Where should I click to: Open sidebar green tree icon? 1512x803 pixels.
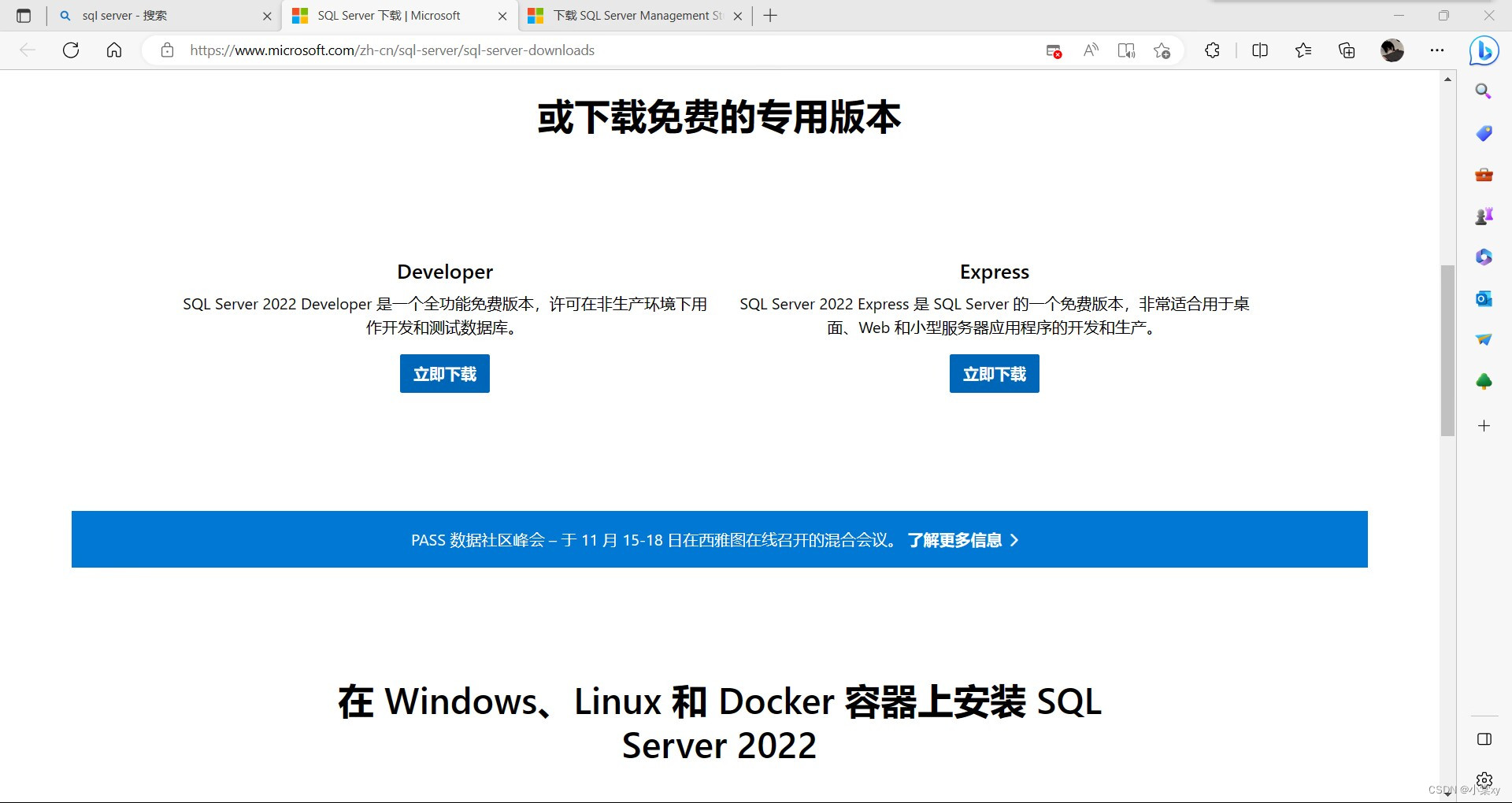coord(1484,382)
